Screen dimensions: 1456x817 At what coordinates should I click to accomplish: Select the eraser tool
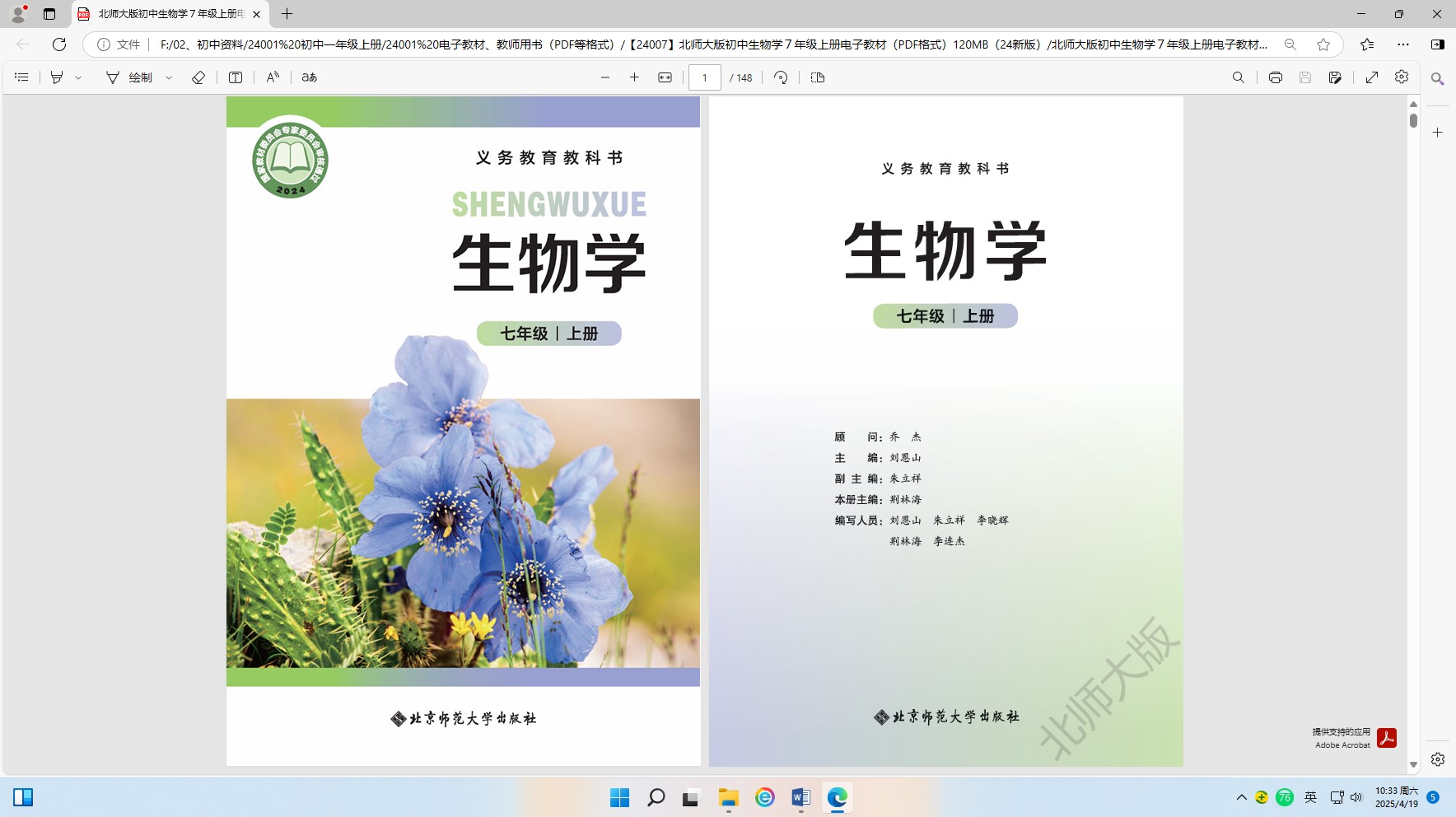(198, 77)
